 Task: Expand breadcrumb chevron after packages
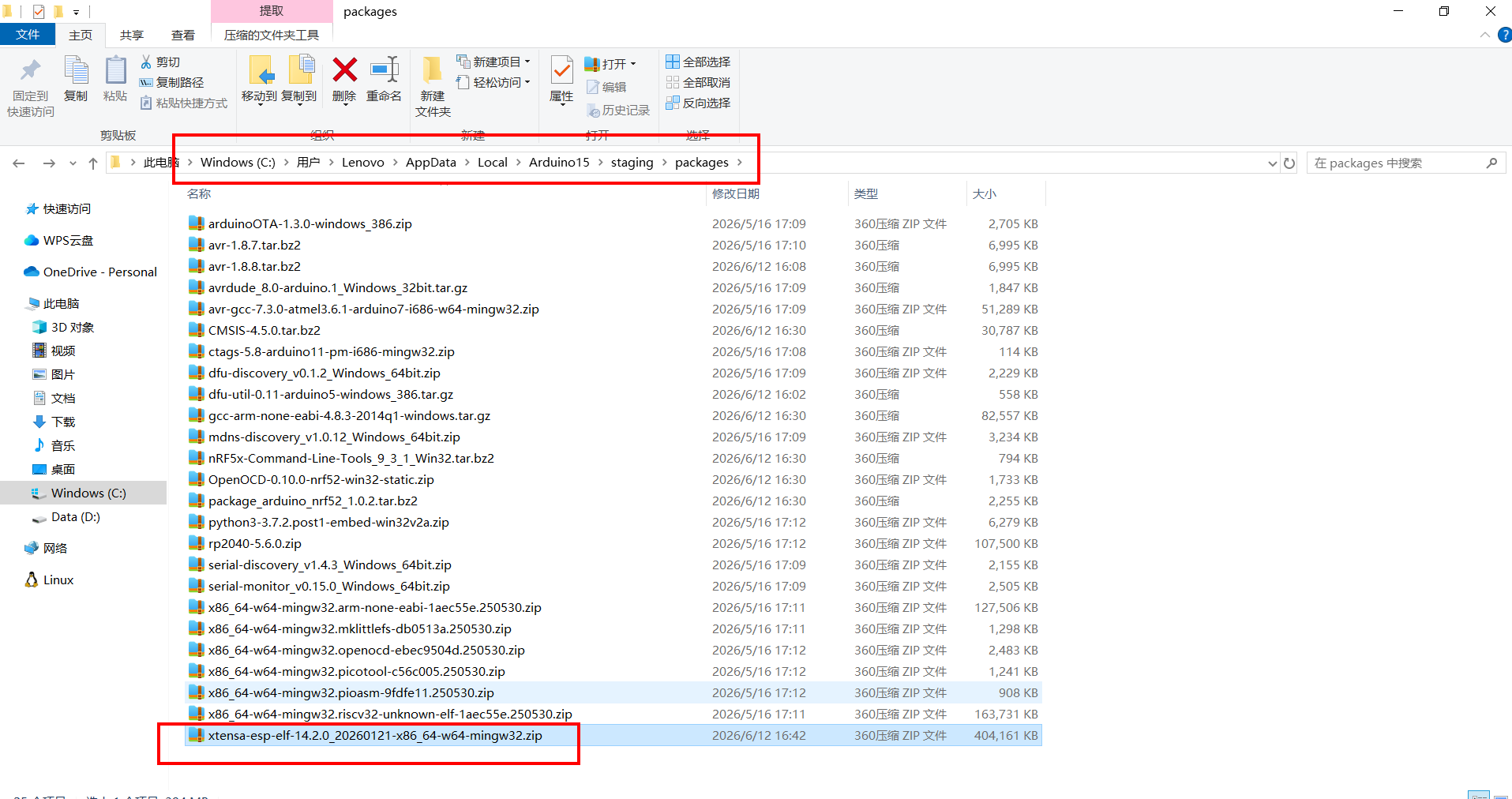740,162
